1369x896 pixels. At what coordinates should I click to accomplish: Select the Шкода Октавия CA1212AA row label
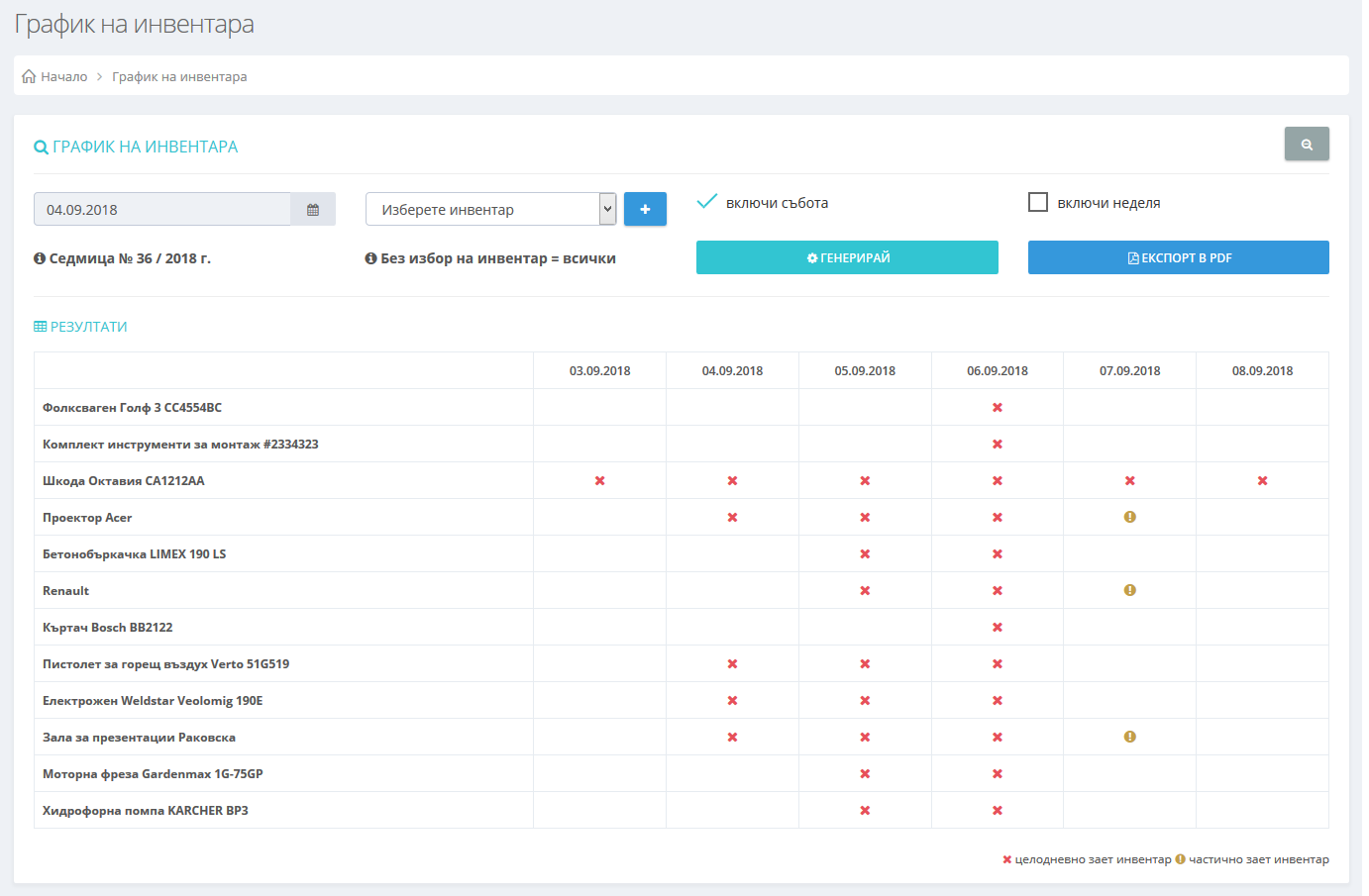[124, 481]
